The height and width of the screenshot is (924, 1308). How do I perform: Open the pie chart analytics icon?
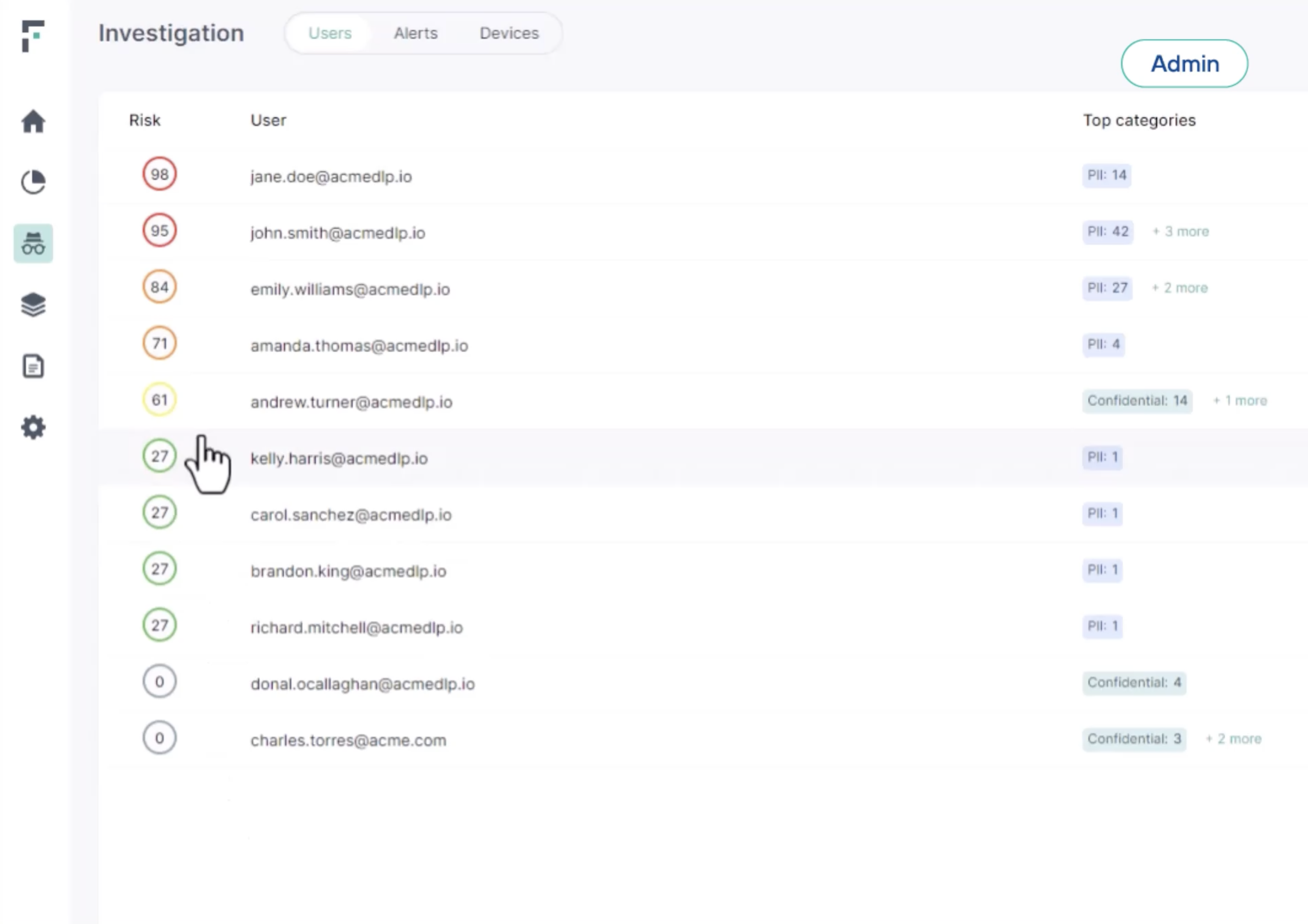coord(33,182)
